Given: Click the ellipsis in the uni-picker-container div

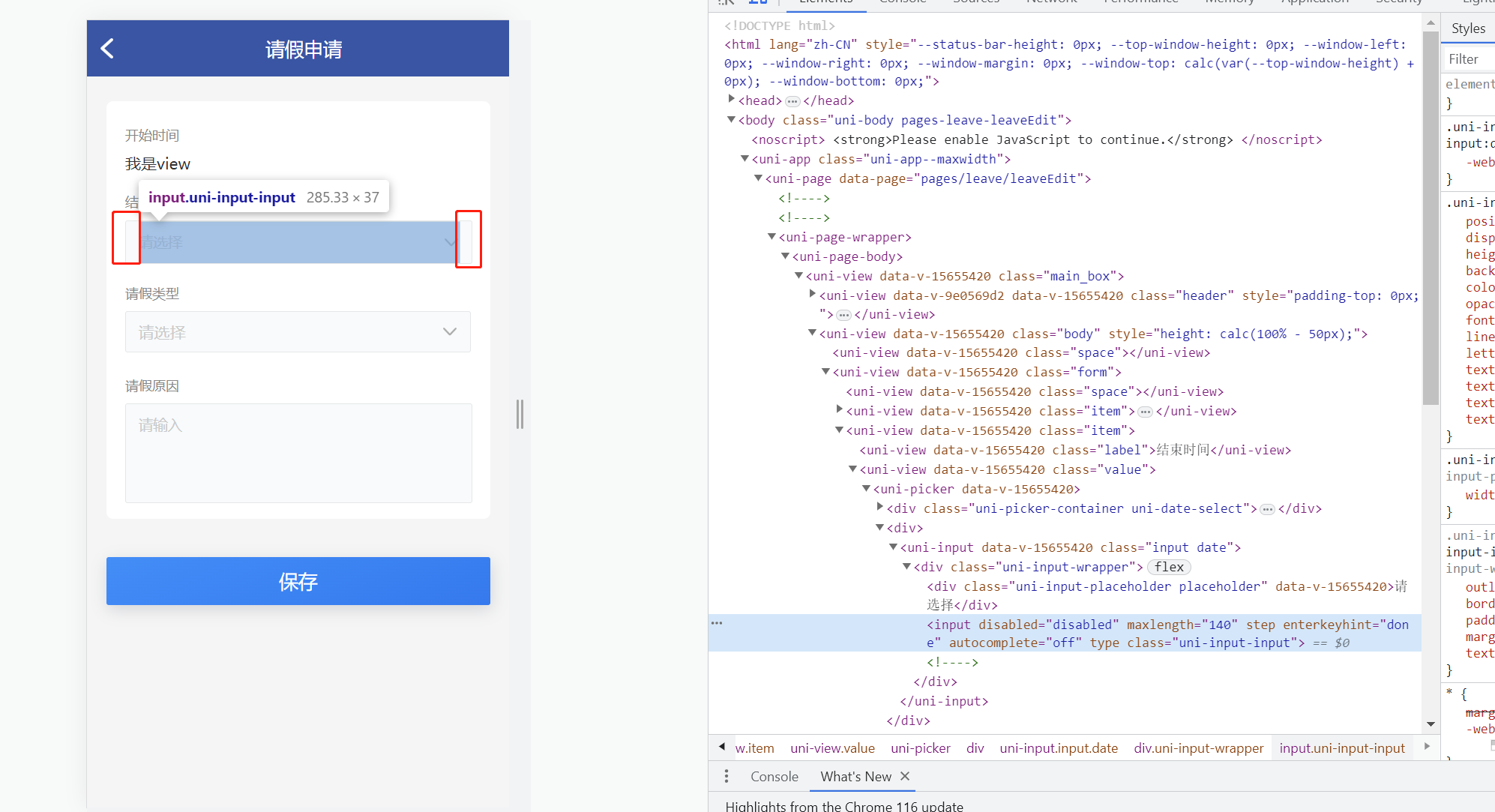Looking at the screenshot, I should tap(1267, 509).
